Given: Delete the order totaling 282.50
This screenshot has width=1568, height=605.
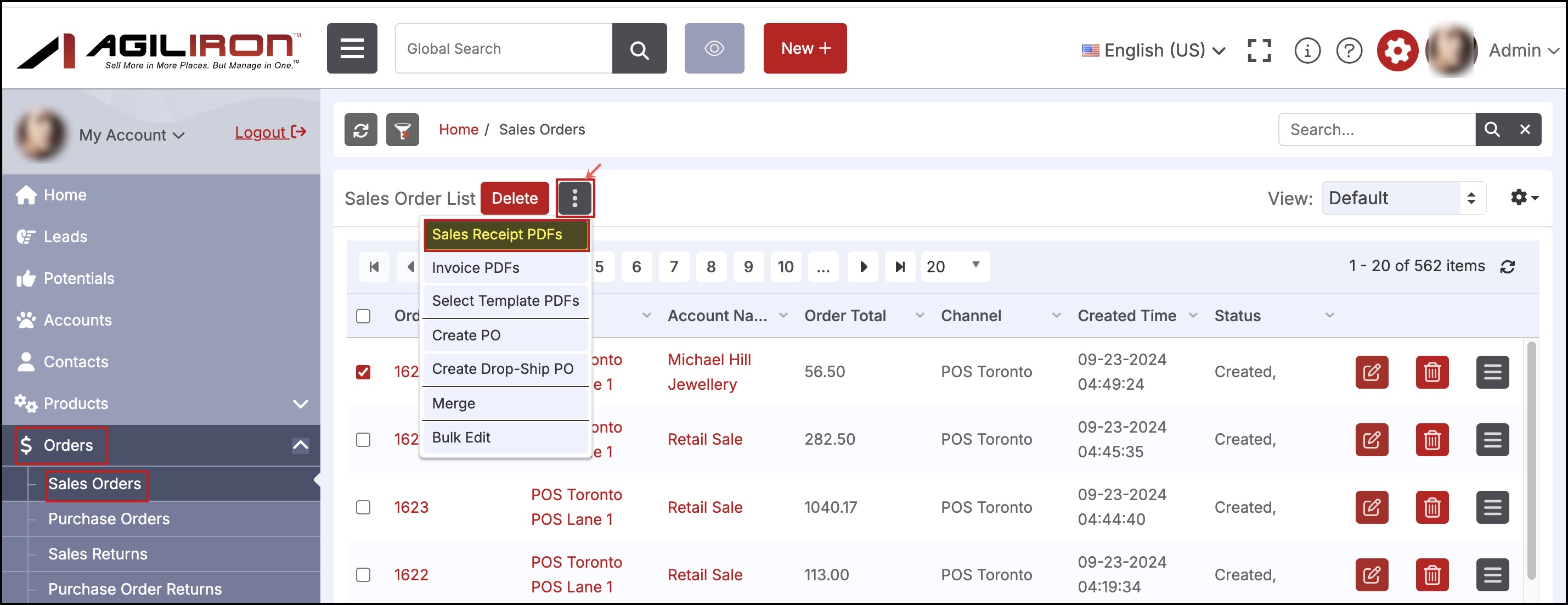Looking at the screenshot, I should [1431, 440].
